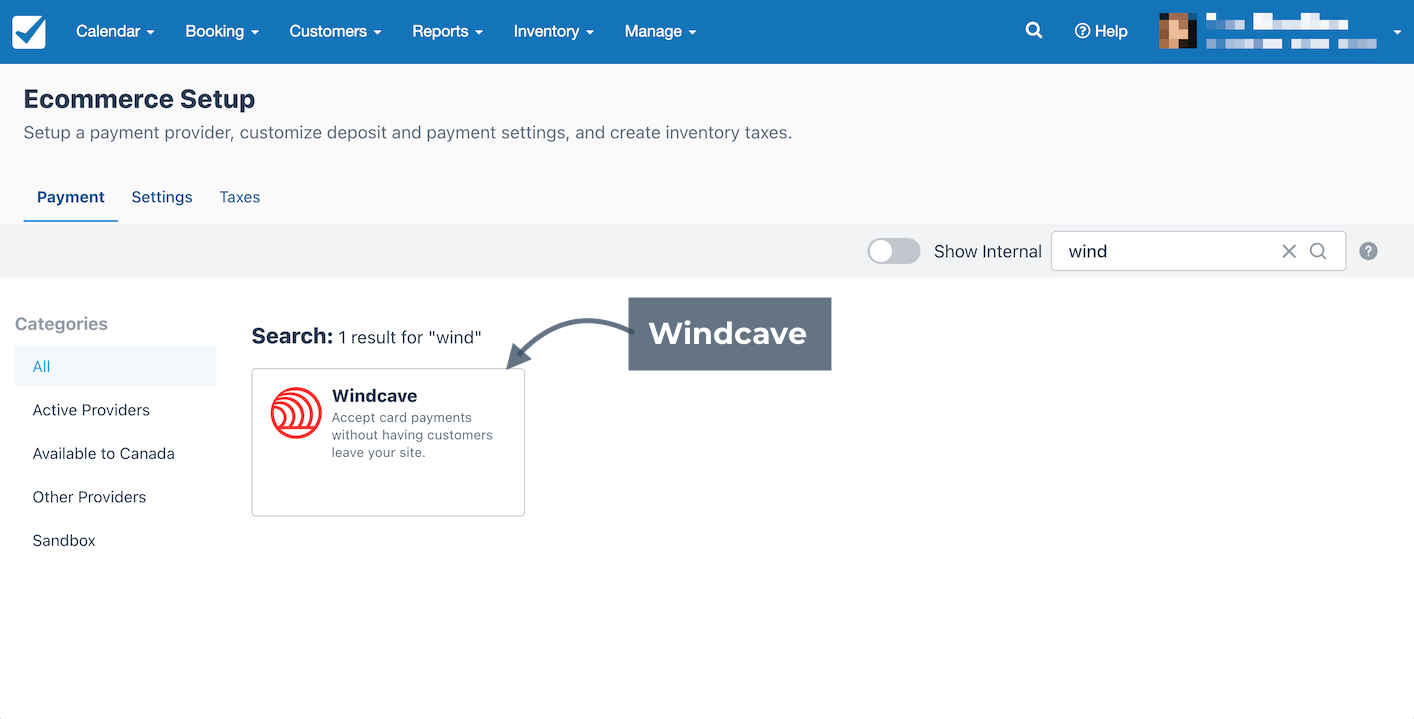Click the Categories sidebar heading
Viewport: 1414px width, 719px height.
coord(61,324)
